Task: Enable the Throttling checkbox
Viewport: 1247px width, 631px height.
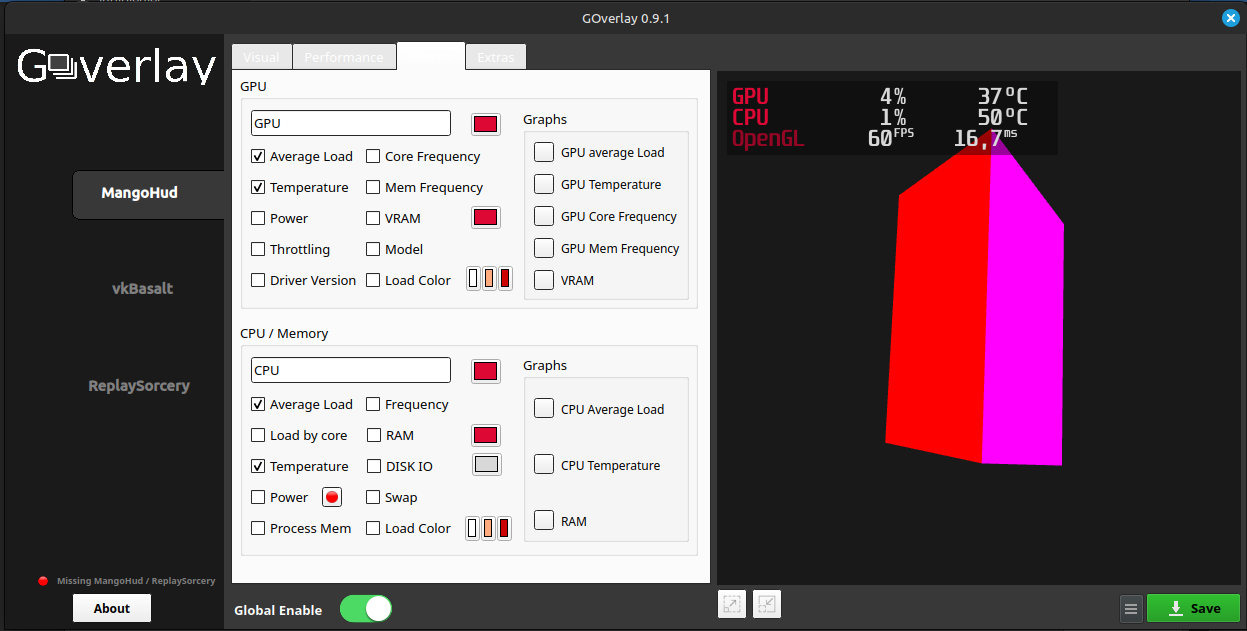Action: [258, 249]
